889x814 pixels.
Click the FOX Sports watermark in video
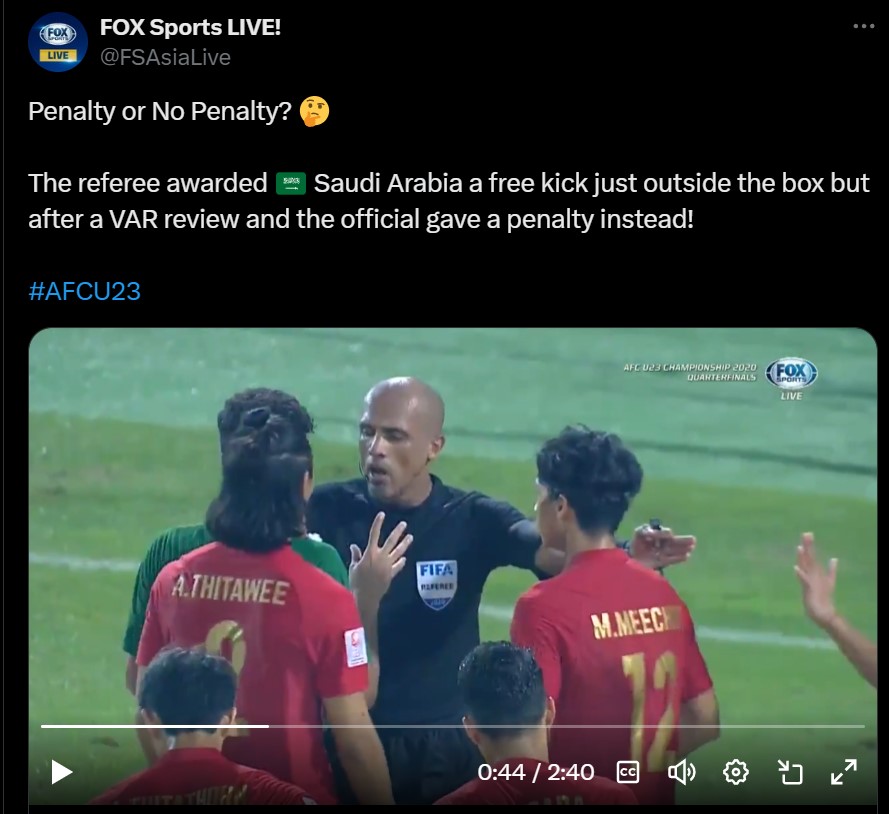tap(791, 379)
